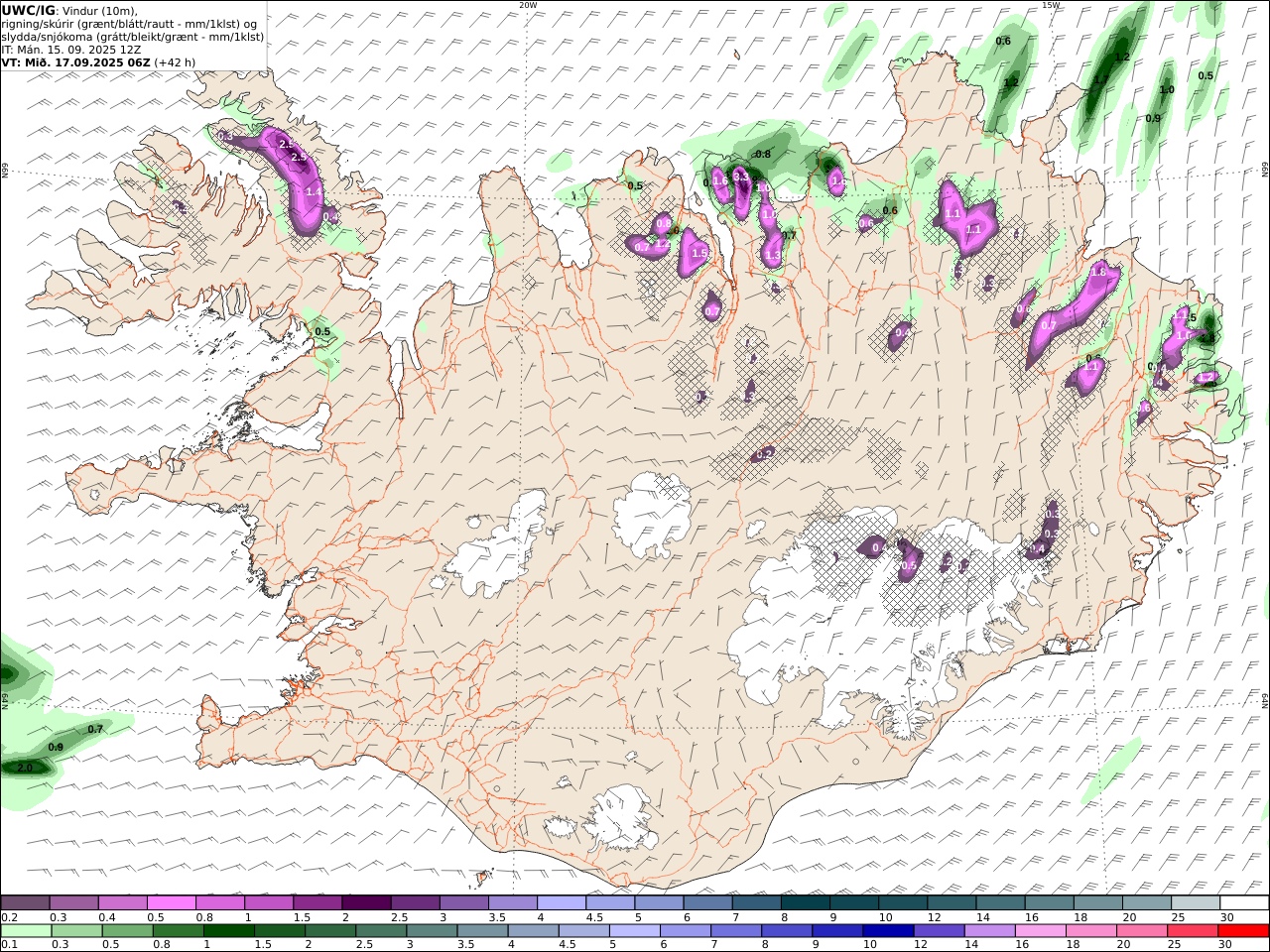Select the 0.1–0.3 palest green swatch, lower scale
Viewport: 1270px width, 952px height.
click(x=27, y=930)
